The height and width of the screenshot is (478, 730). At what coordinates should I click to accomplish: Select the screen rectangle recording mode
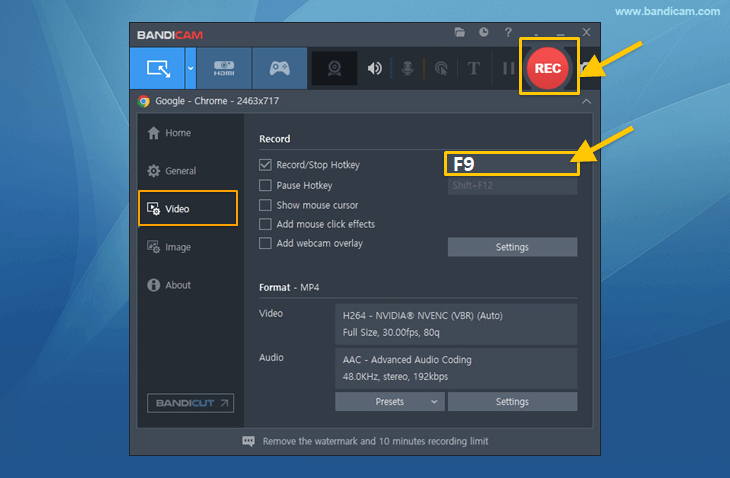[x=157, y=68]
